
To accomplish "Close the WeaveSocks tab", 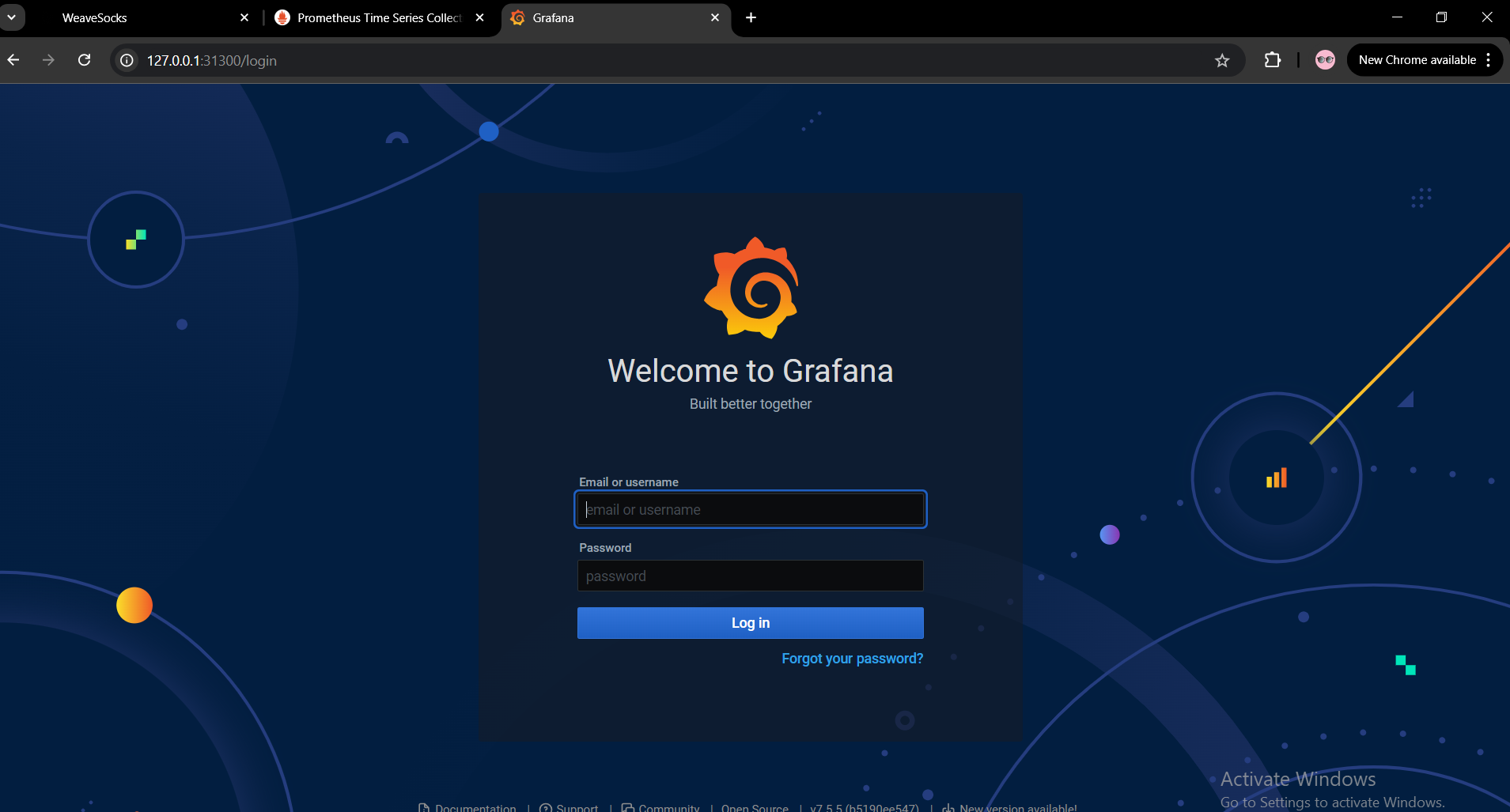I will coord(244,17).
